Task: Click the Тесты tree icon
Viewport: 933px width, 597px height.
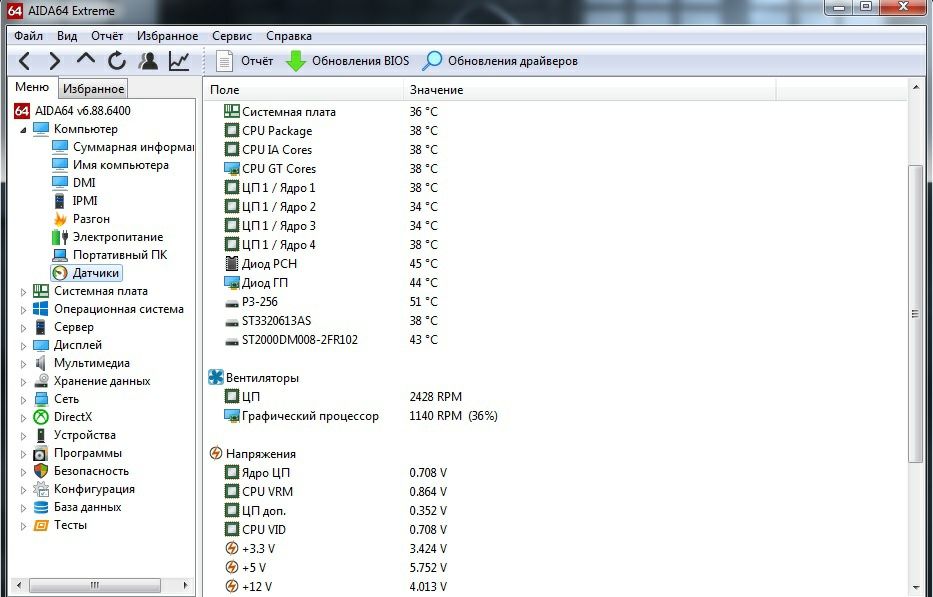Action: 40,525
